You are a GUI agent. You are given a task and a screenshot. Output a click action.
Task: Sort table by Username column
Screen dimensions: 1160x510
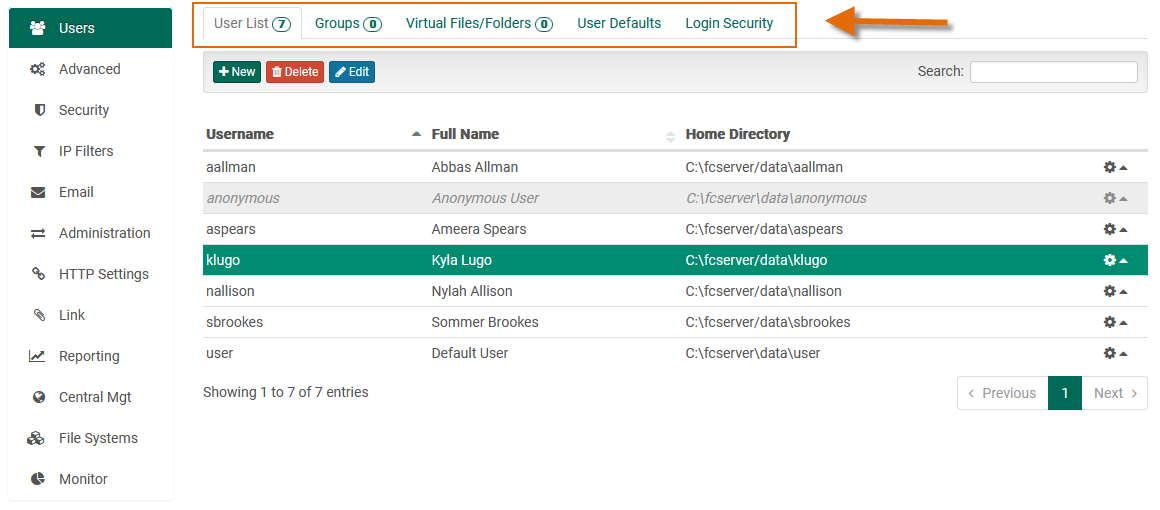click(314, 134)
